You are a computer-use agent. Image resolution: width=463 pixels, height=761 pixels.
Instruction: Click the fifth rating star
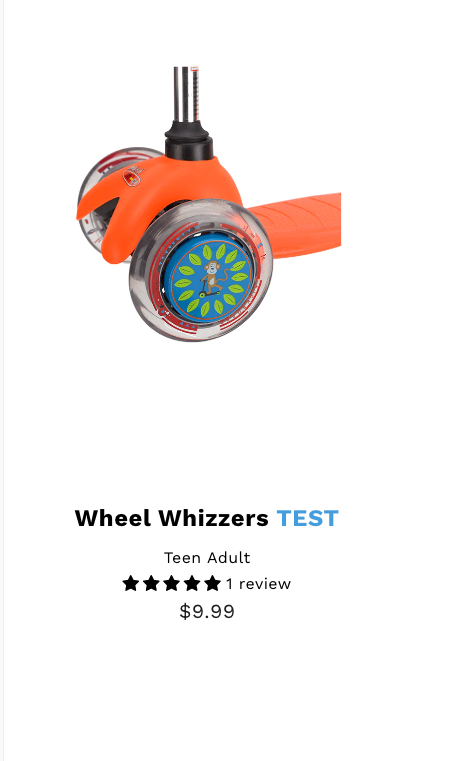click(x=212, y=583)
